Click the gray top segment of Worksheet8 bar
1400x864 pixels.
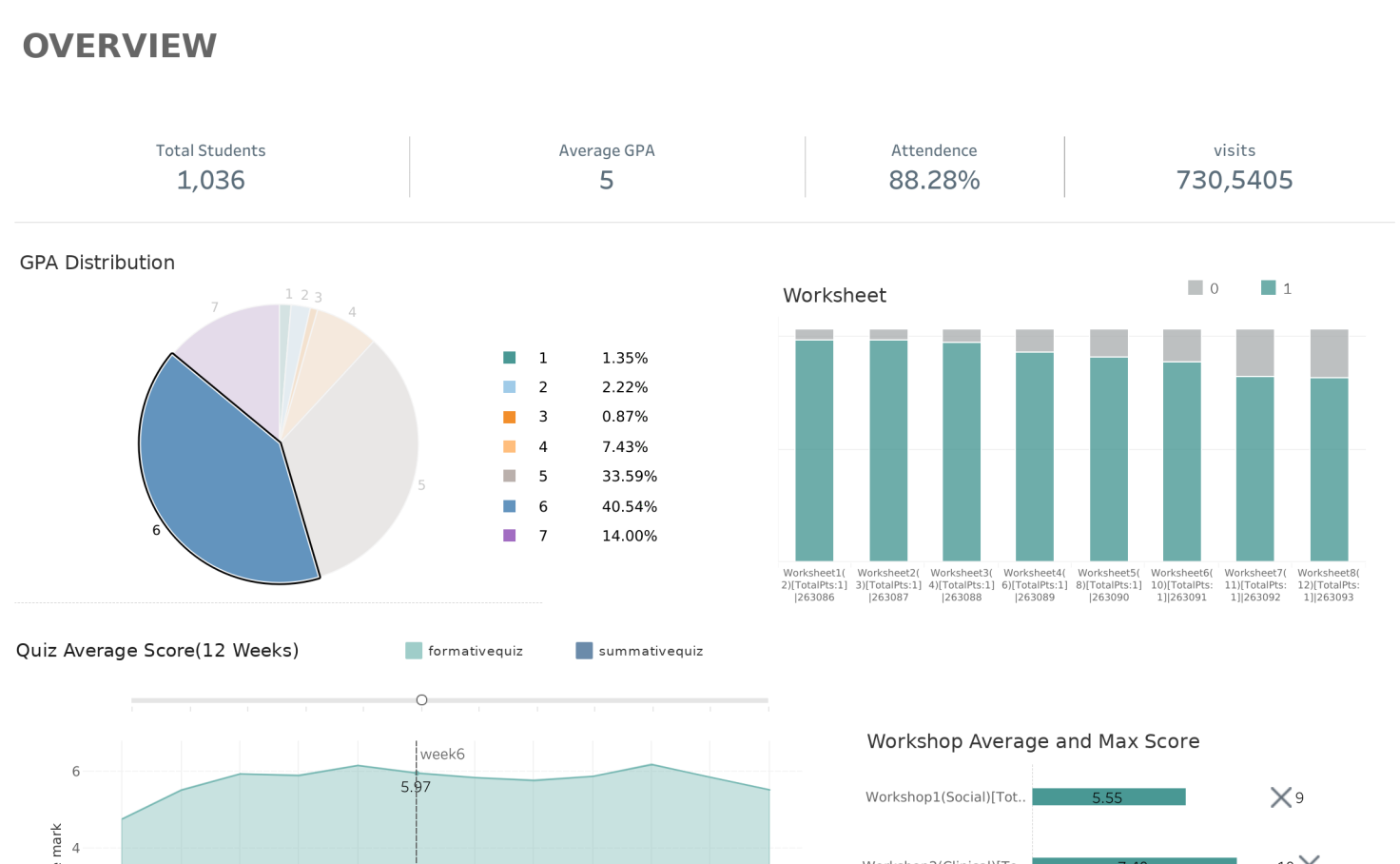(1330, 353)
